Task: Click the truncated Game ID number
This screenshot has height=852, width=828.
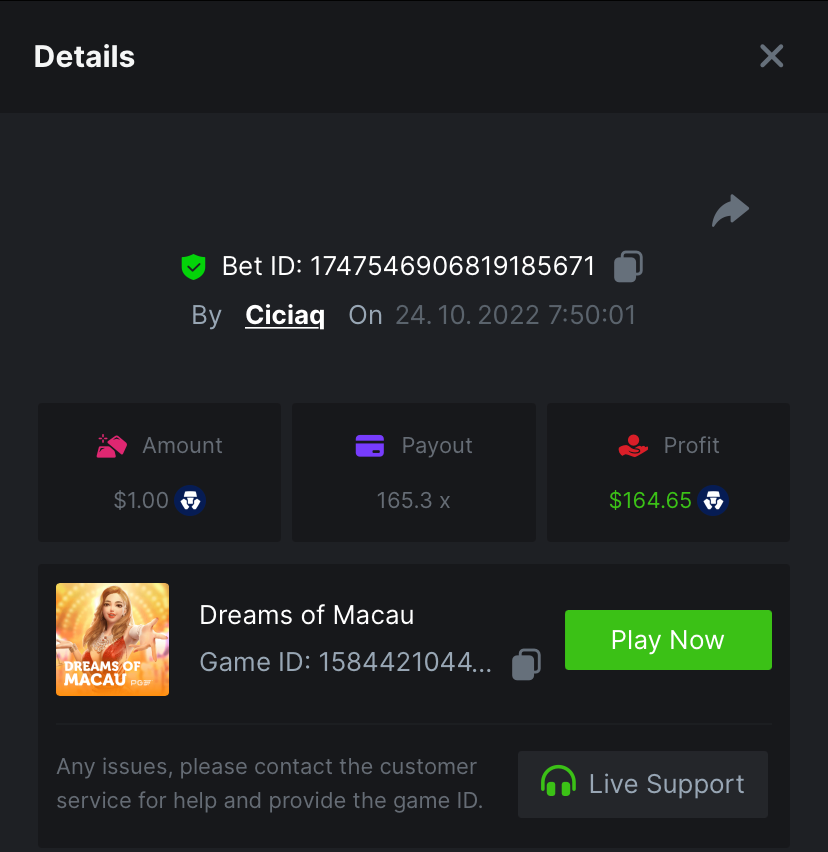Action: (x=405, y=663)
